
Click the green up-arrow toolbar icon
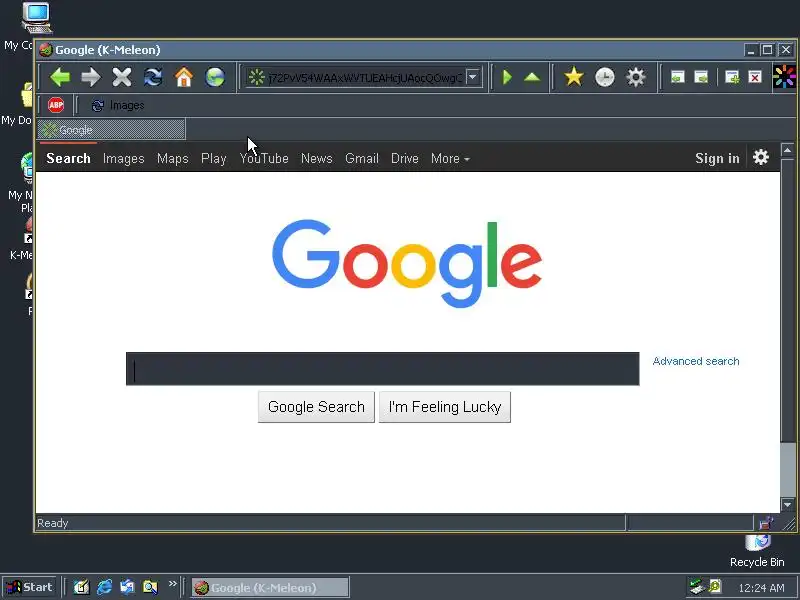point(532,77)
